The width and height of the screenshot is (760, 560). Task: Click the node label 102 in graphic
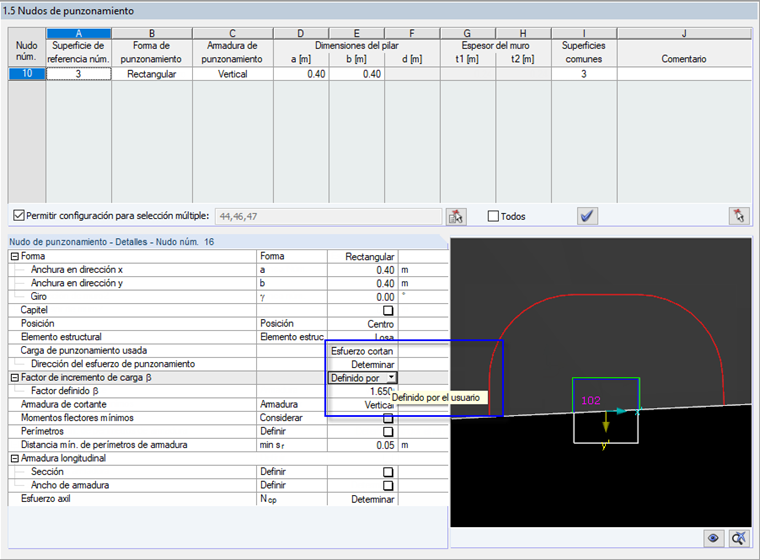click(x=591, y=400)
